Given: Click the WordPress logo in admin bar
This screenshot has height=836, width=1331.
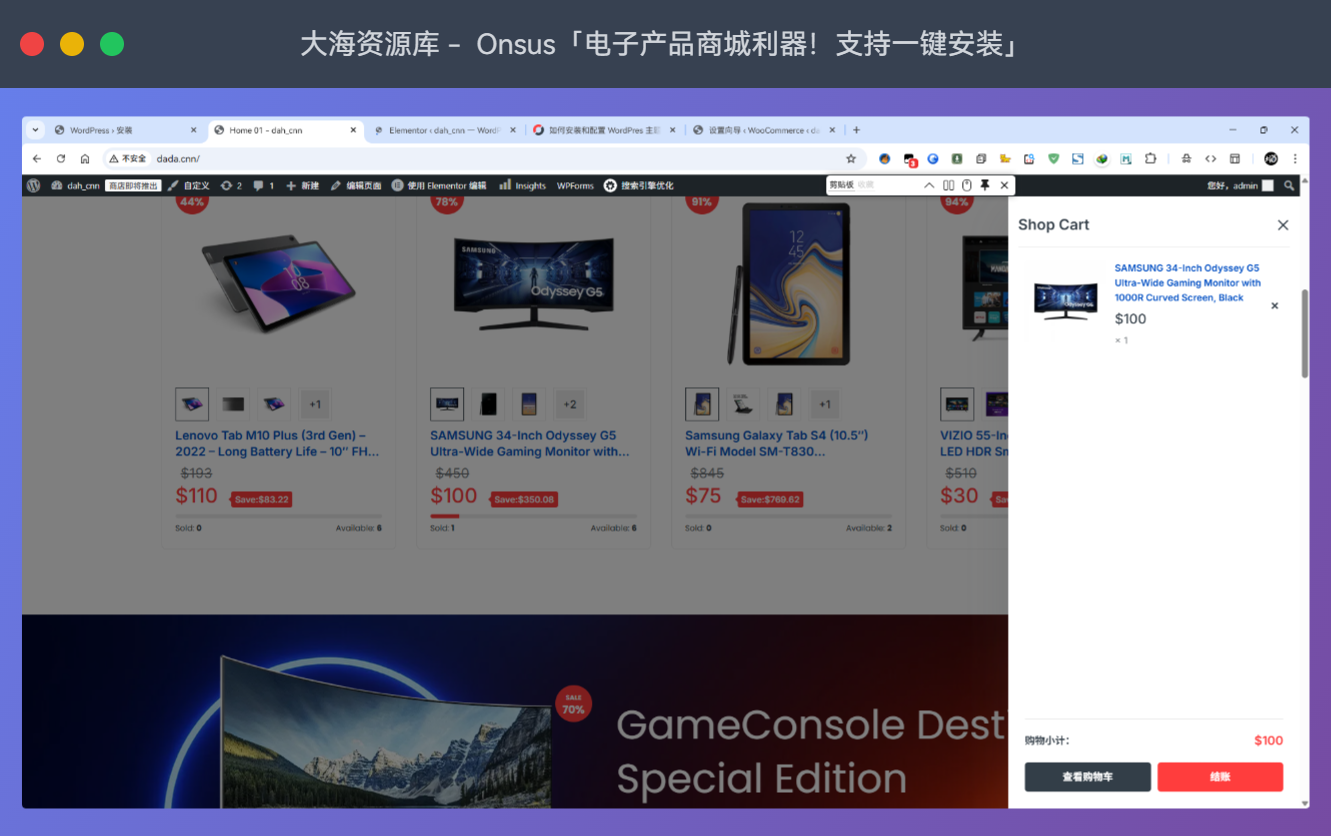Looking at the screenshot, I should (33, 185).
